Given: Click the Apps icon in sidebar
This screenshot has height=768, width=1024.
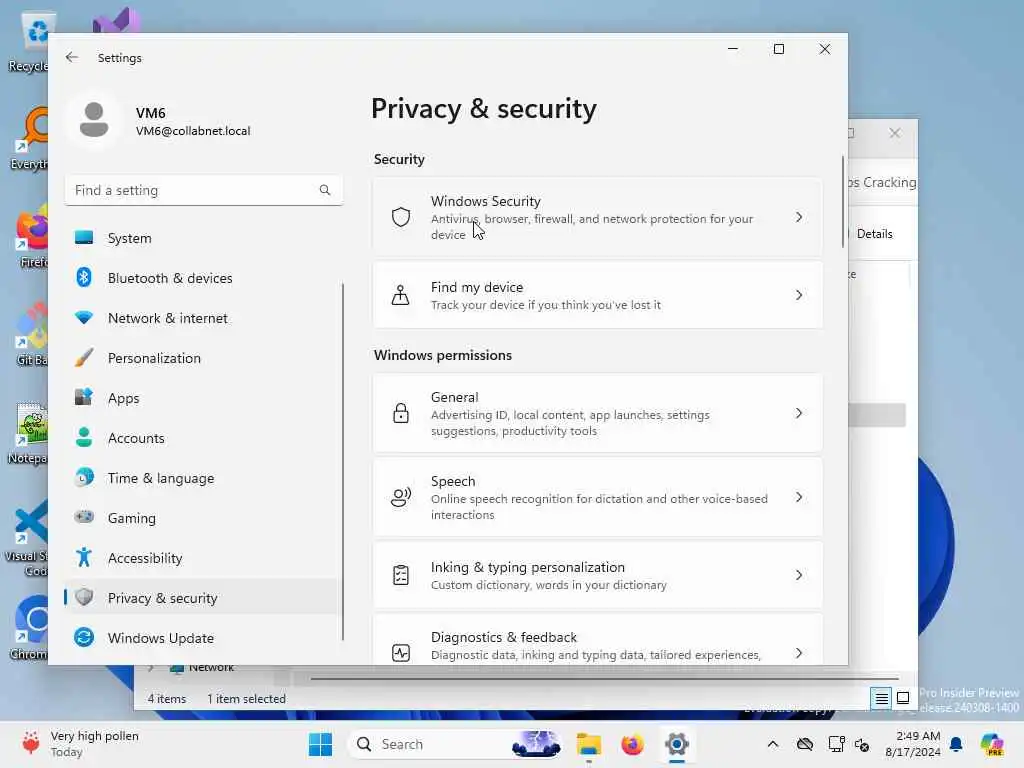Looking at the screenshot, I should (x=84, y=398).
